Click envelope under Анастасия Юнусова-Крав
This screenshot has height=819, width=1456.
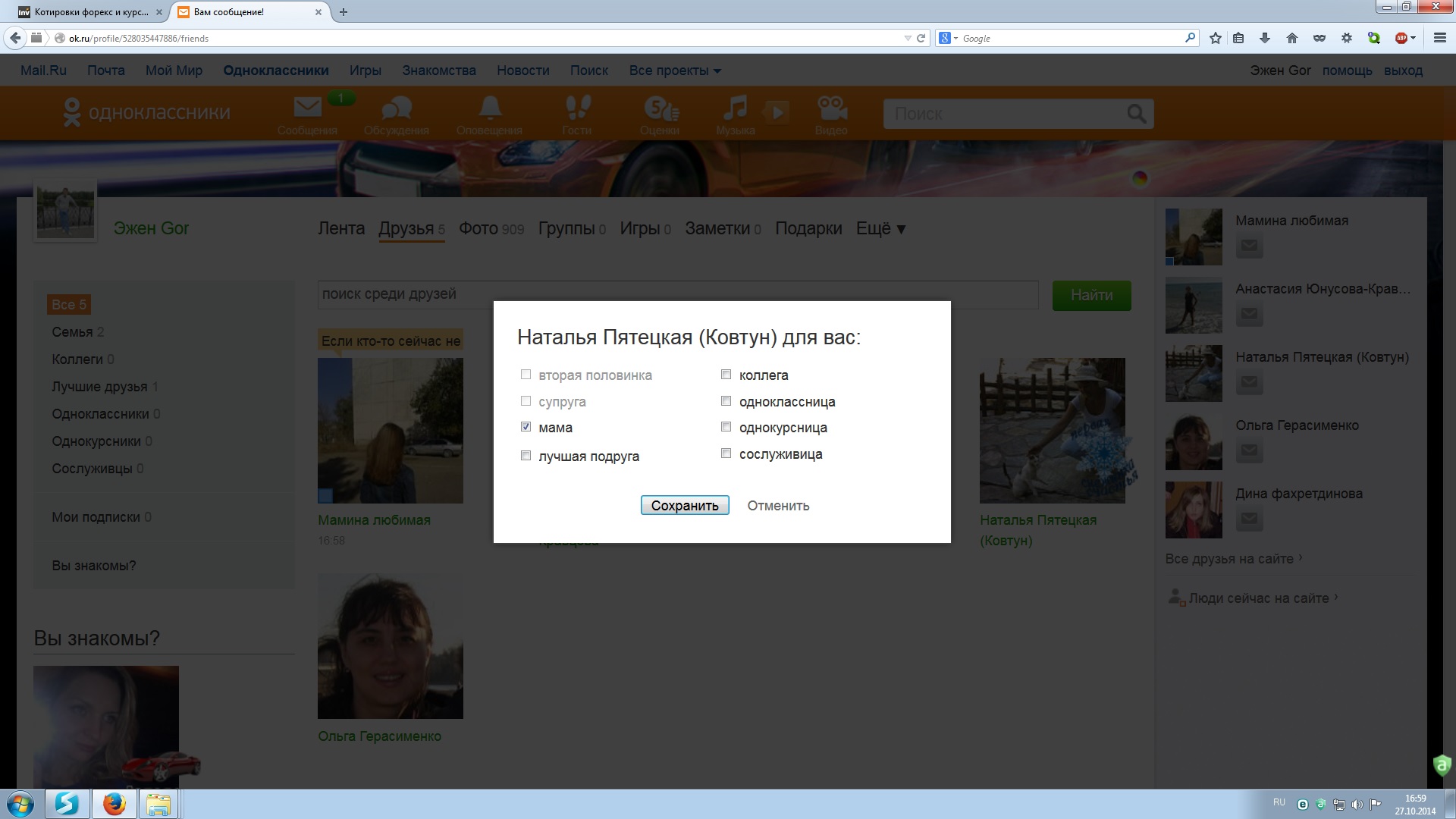(1249, 315)
